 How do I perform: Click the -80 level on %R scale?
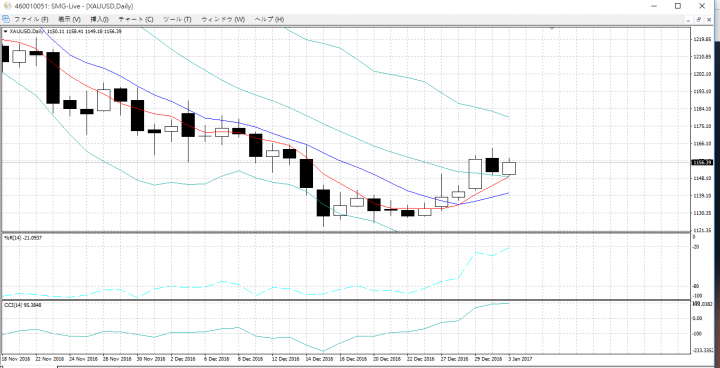pyautogui.click(x=696, y=287)
